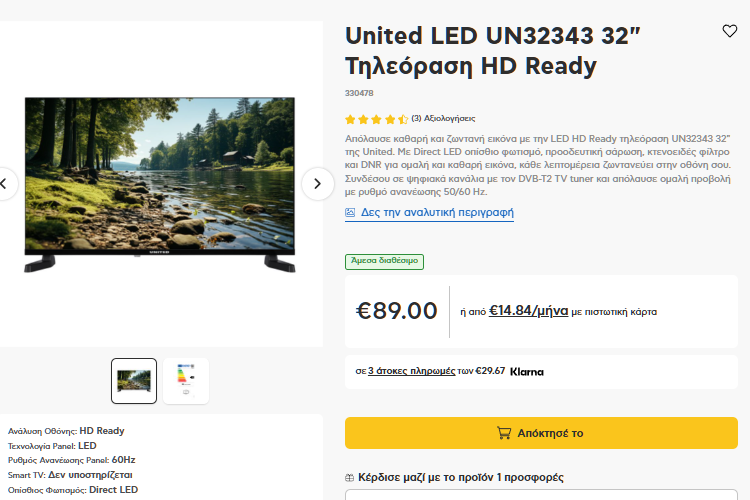This screenshot has width=750, height=500.
Task: Click the product code 330478
Action: [359, 93]
